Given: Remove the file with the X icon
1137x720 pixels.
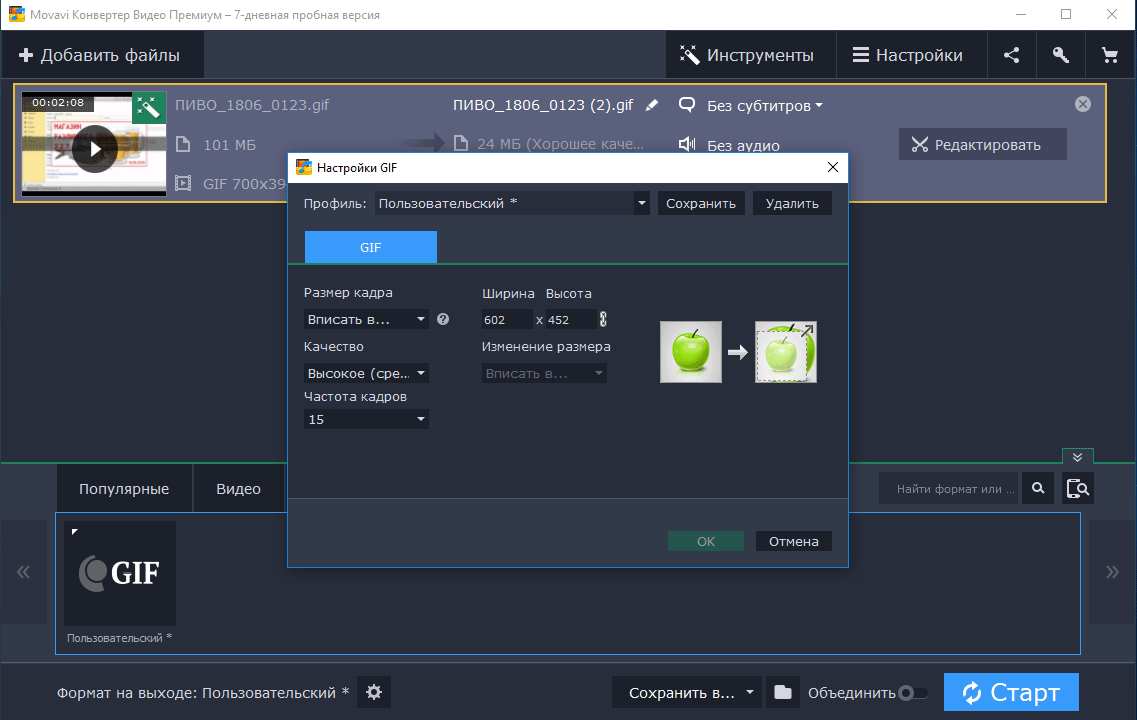Looking at the screenshot, I should pyautogui.click(x=1083, y=104).
